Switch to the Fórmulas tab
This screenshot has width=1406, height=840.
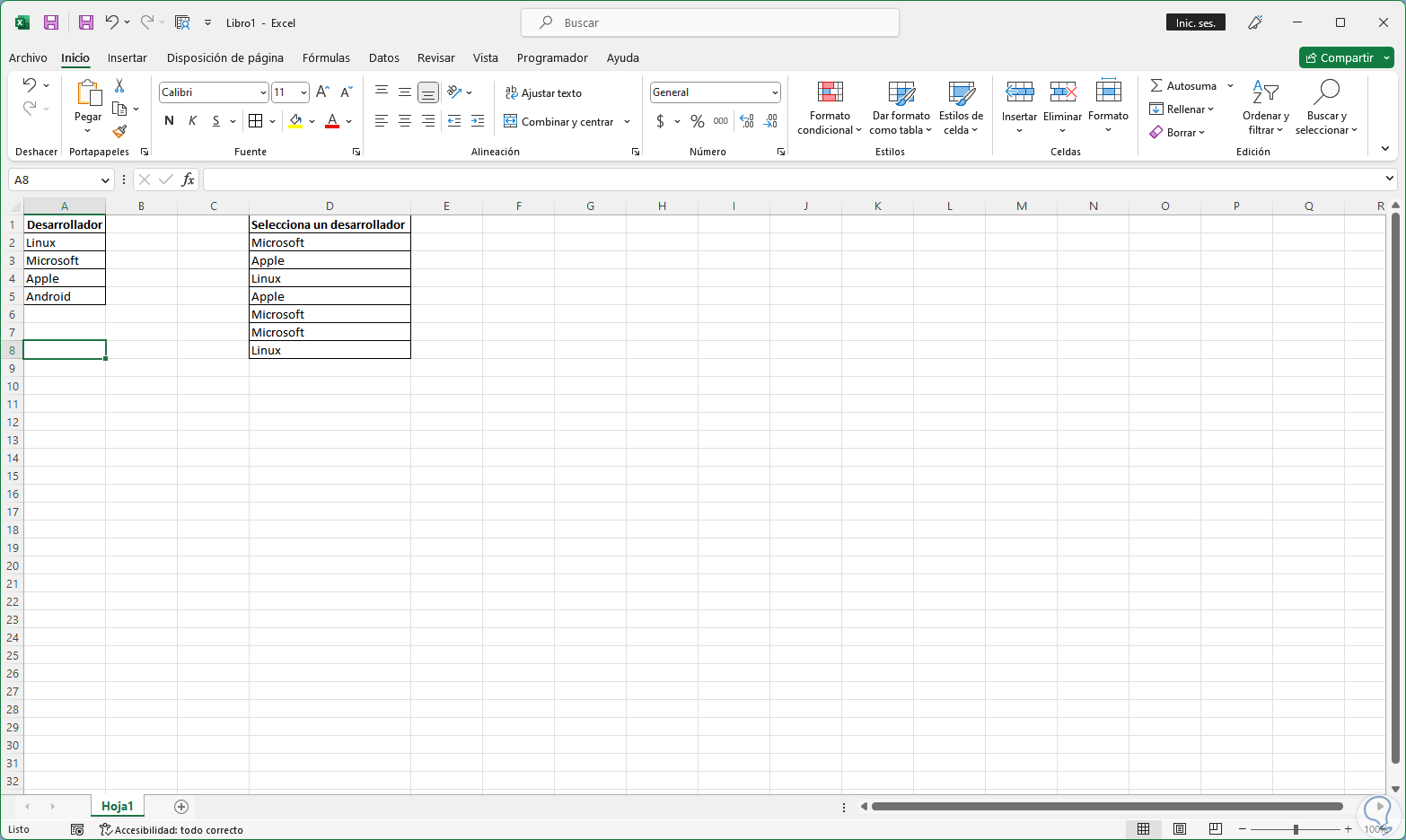(x=326, y=57)
